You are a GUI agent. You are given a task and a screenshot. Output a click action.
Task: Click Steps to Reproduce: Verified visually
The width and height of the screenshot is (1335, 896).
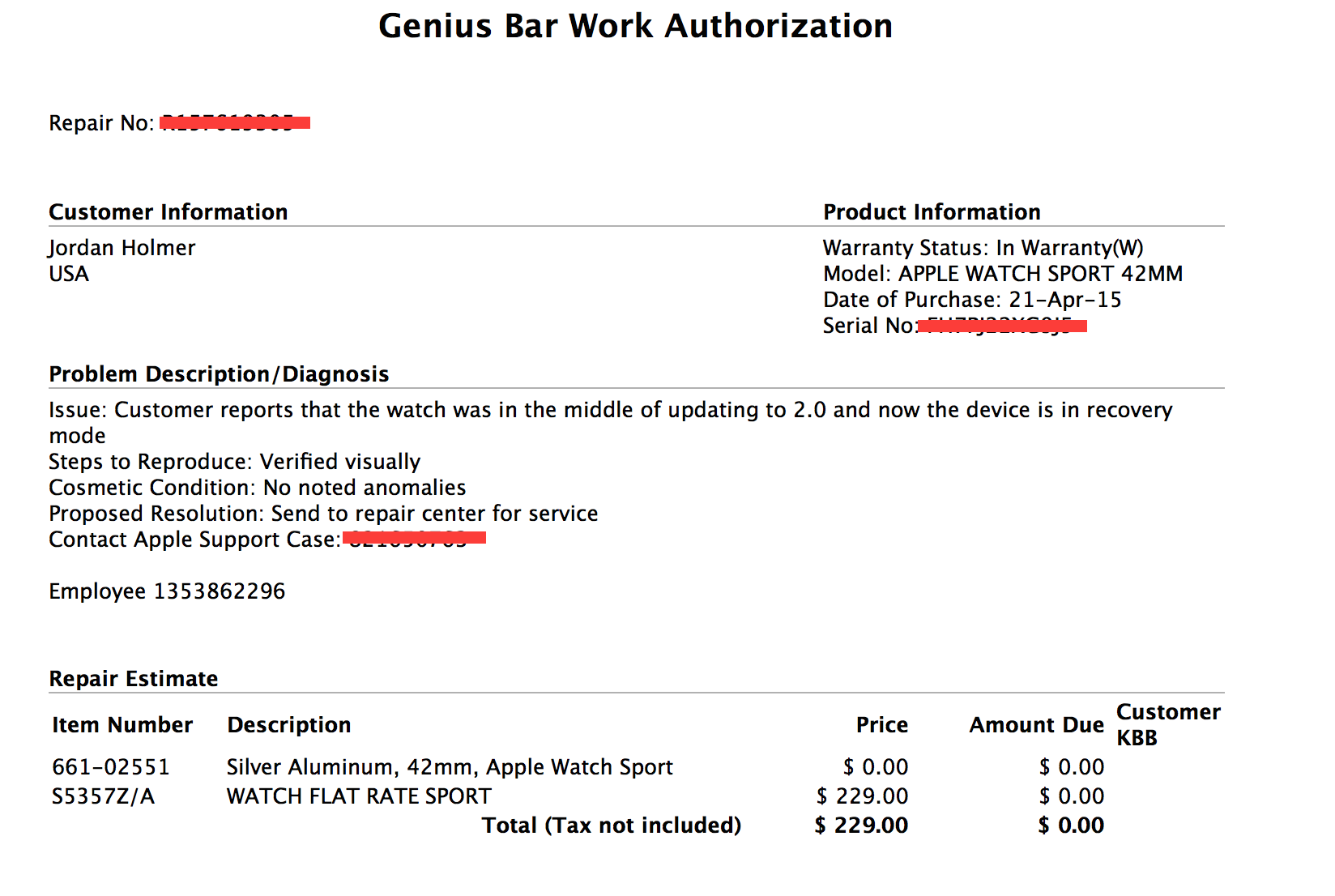pyautogui.click(x=235, y=462)
